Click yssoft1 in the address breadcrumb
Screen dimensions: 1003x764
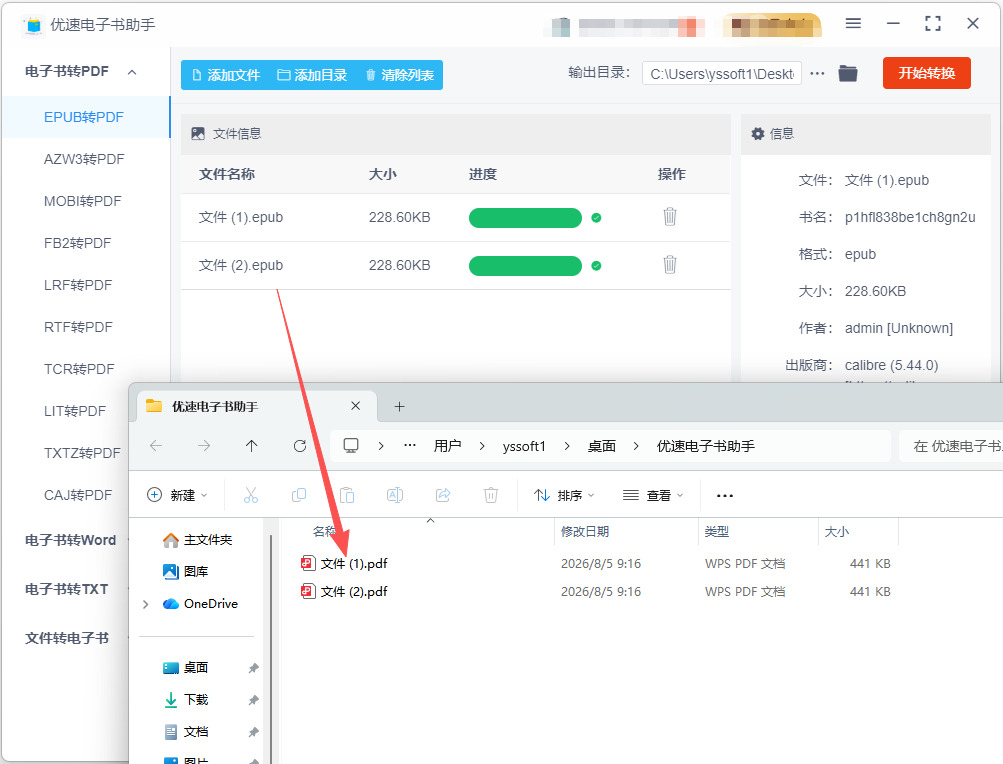524,446
